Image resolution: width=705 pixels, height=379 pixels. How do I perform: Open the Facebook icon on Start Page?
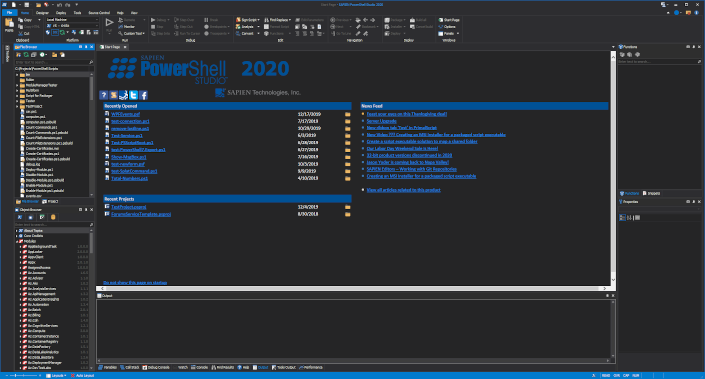click(143, 95)
